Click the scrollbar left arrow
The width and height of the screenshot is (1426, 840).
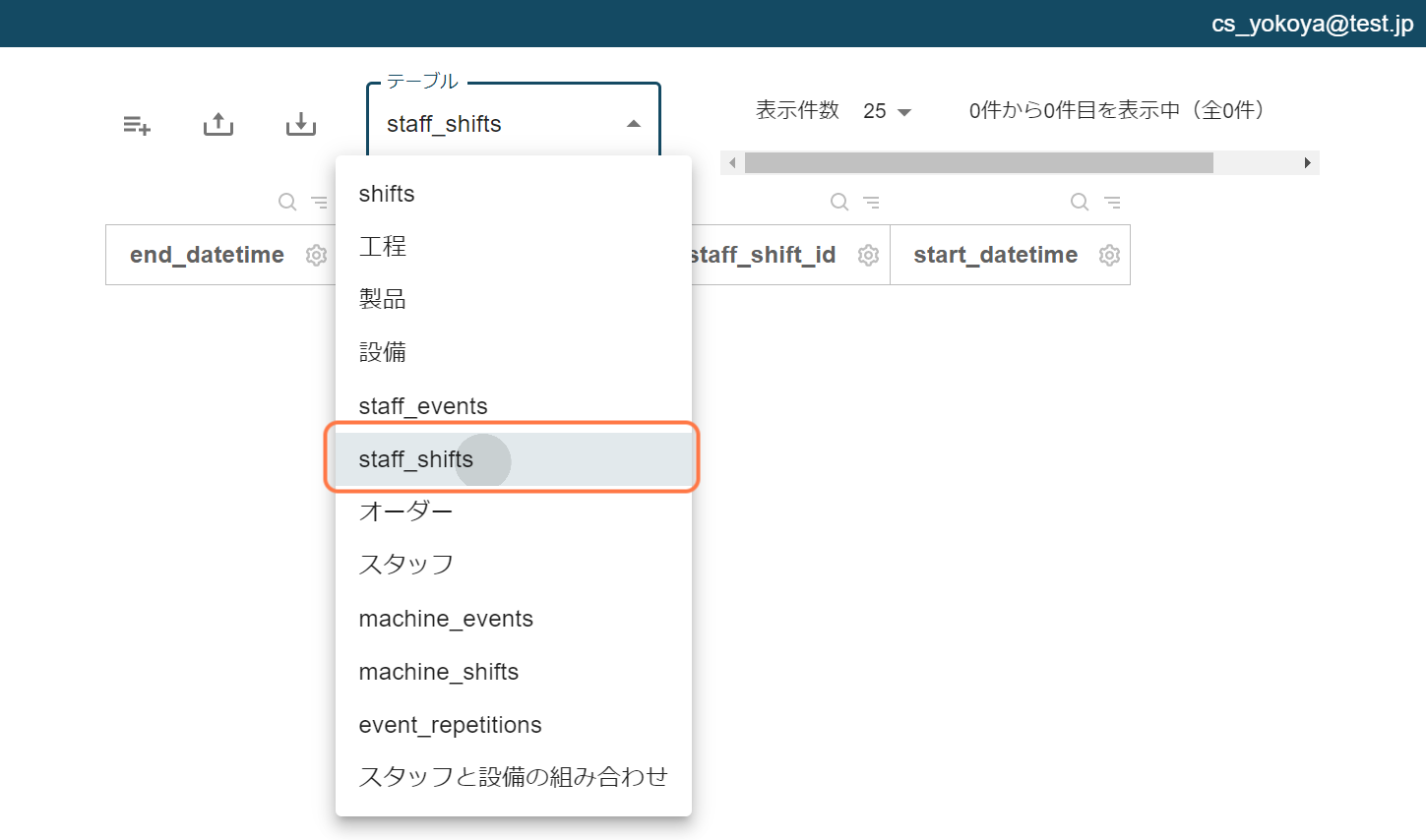[x=732, y=163]
